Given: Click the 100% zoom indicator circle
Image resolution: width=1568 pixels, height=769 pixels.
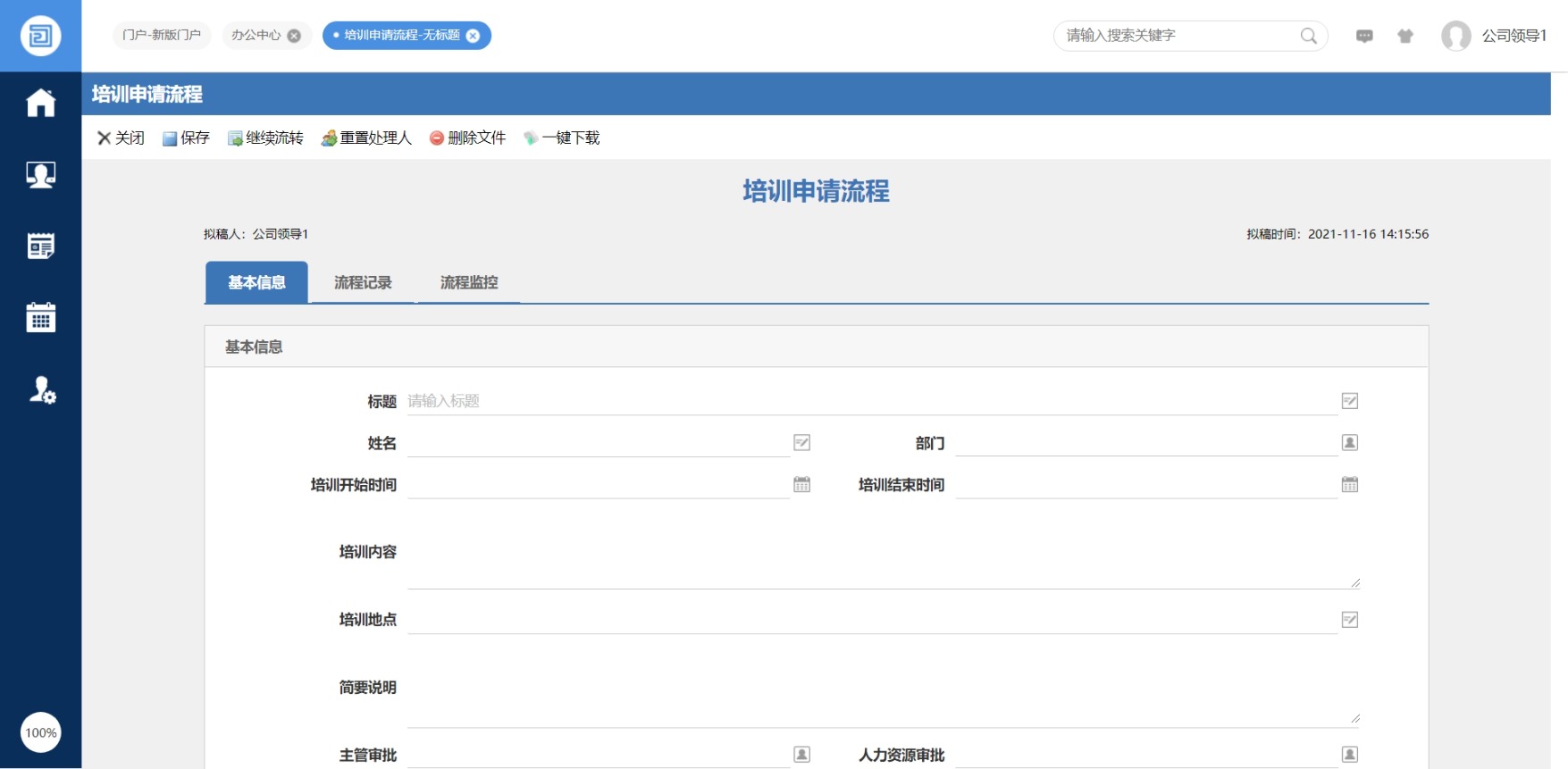Looking at the screenshot, I should [x=40, y=732].
